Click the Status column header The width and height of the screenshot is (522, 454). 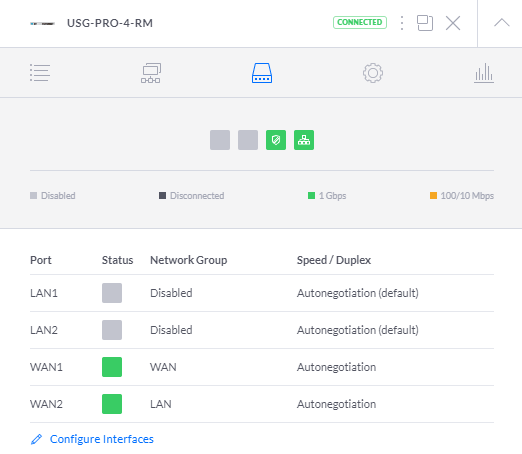pyautogui.click(x=117, y=260)
